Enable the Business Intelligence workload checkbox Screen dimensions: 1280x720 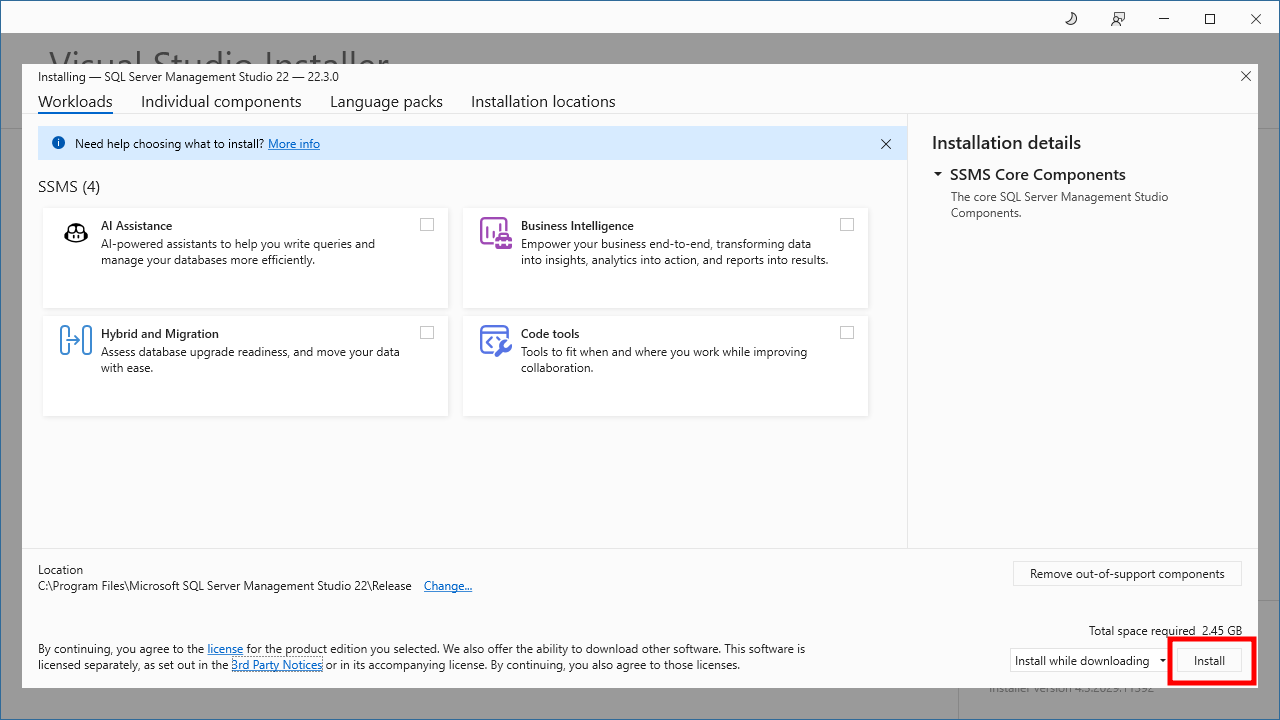[x=847, y=225]
